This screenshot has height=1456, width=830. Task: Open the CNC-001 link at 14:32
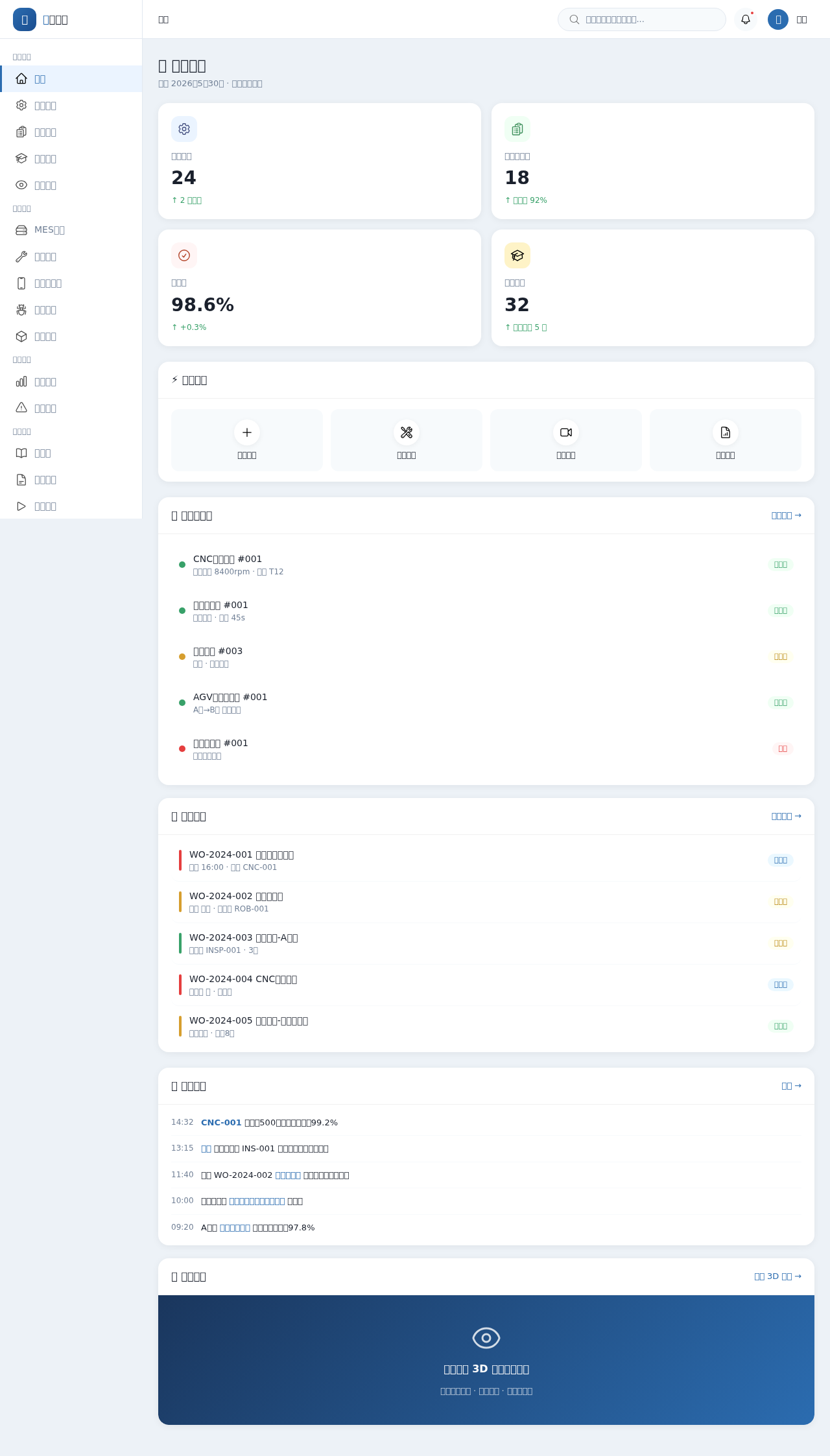coord(221,1122)
